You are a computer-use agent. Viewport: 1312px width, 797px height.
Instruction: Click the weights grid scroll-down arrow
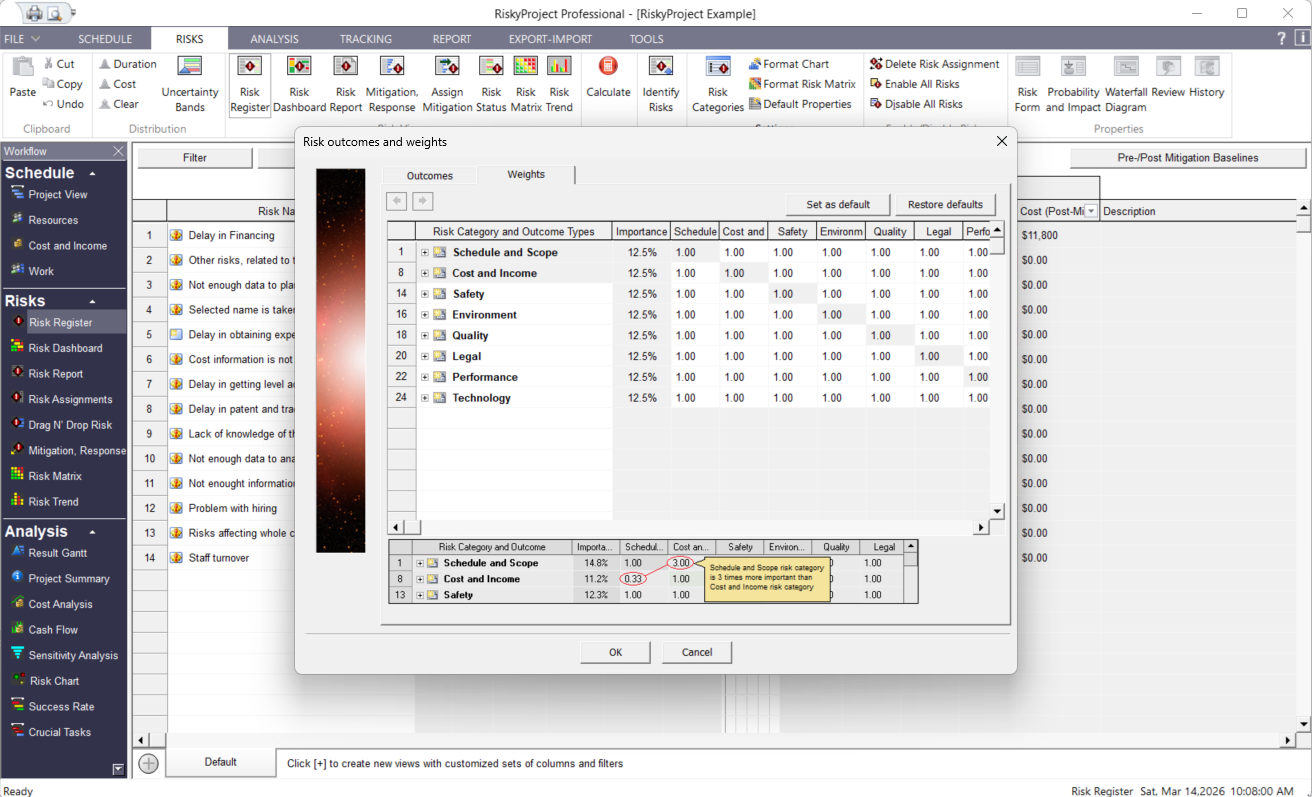tap(996, 511)
